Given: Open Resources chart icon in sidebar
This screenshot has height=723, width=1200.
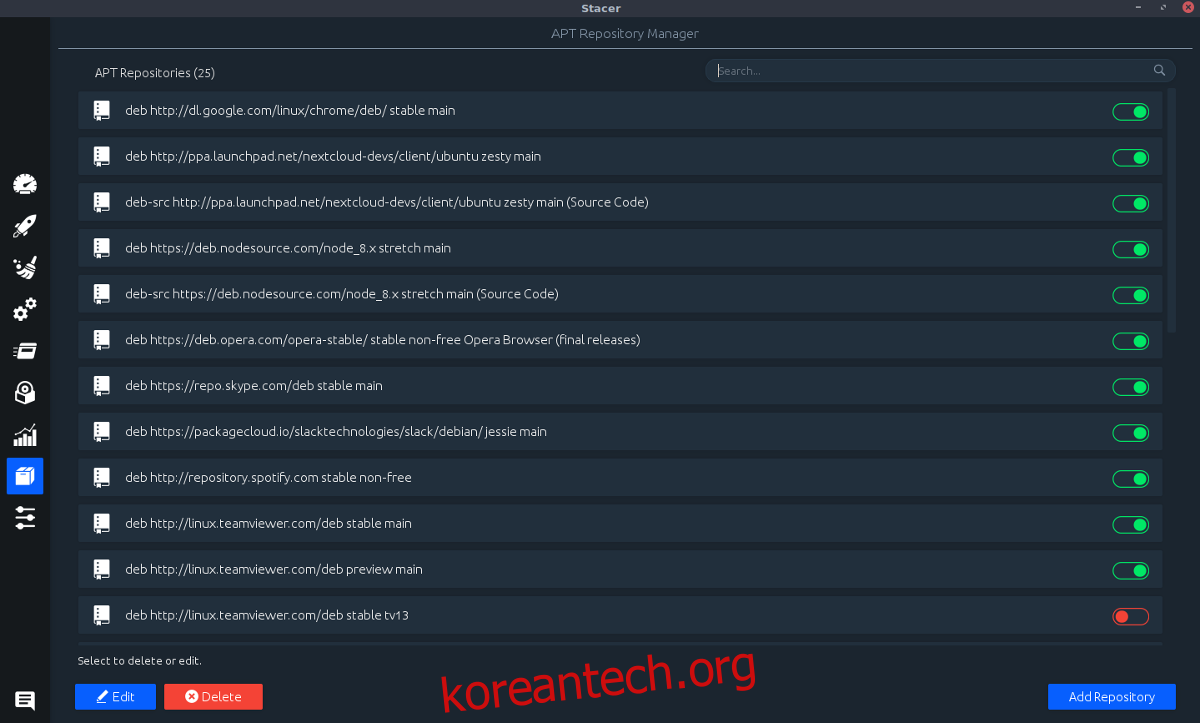Looking at the screenshot, I should (25, 435).
